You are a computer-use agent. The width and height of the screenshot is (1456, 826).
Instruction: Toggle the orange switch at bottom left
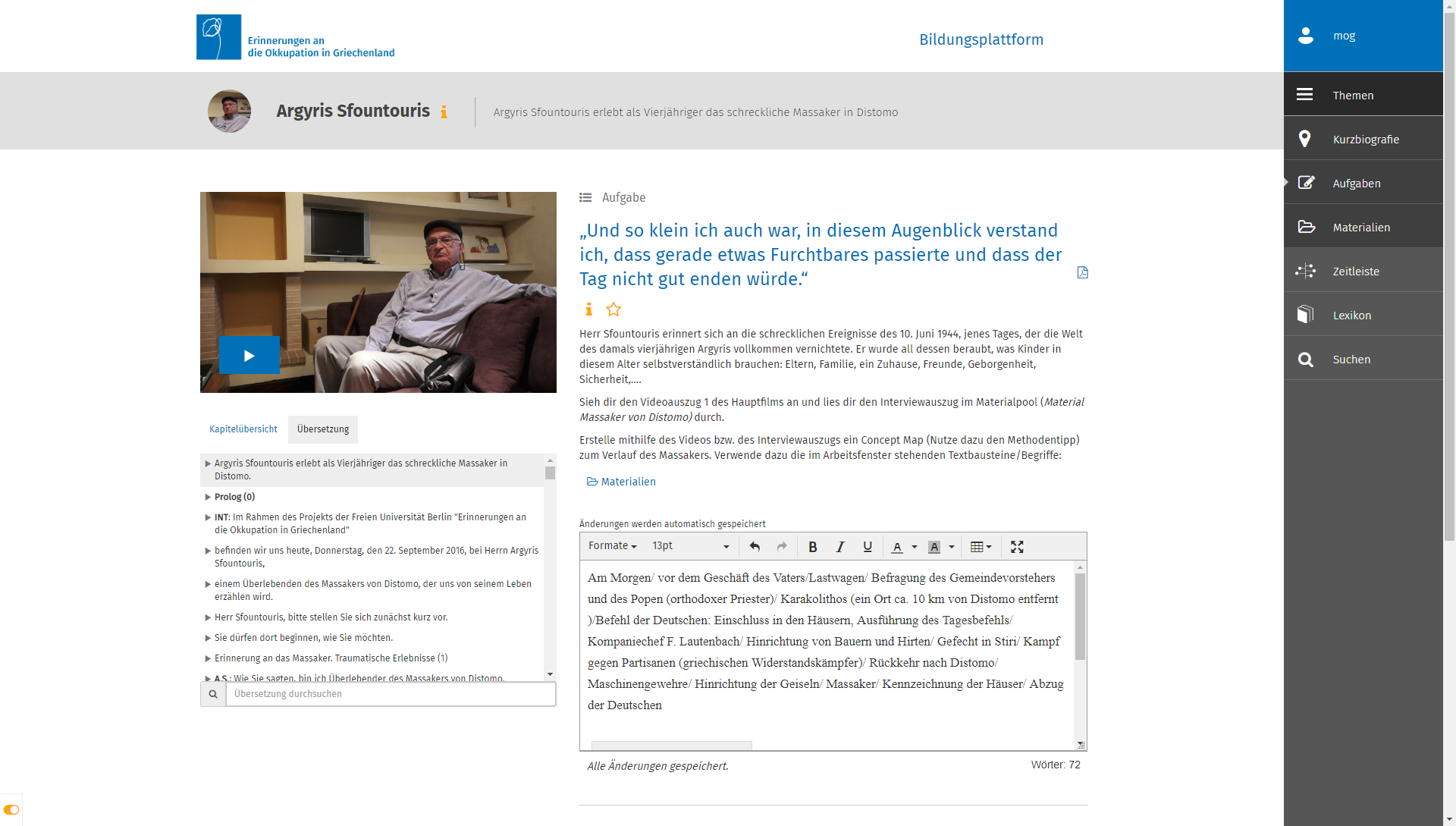tap(11, 809)
